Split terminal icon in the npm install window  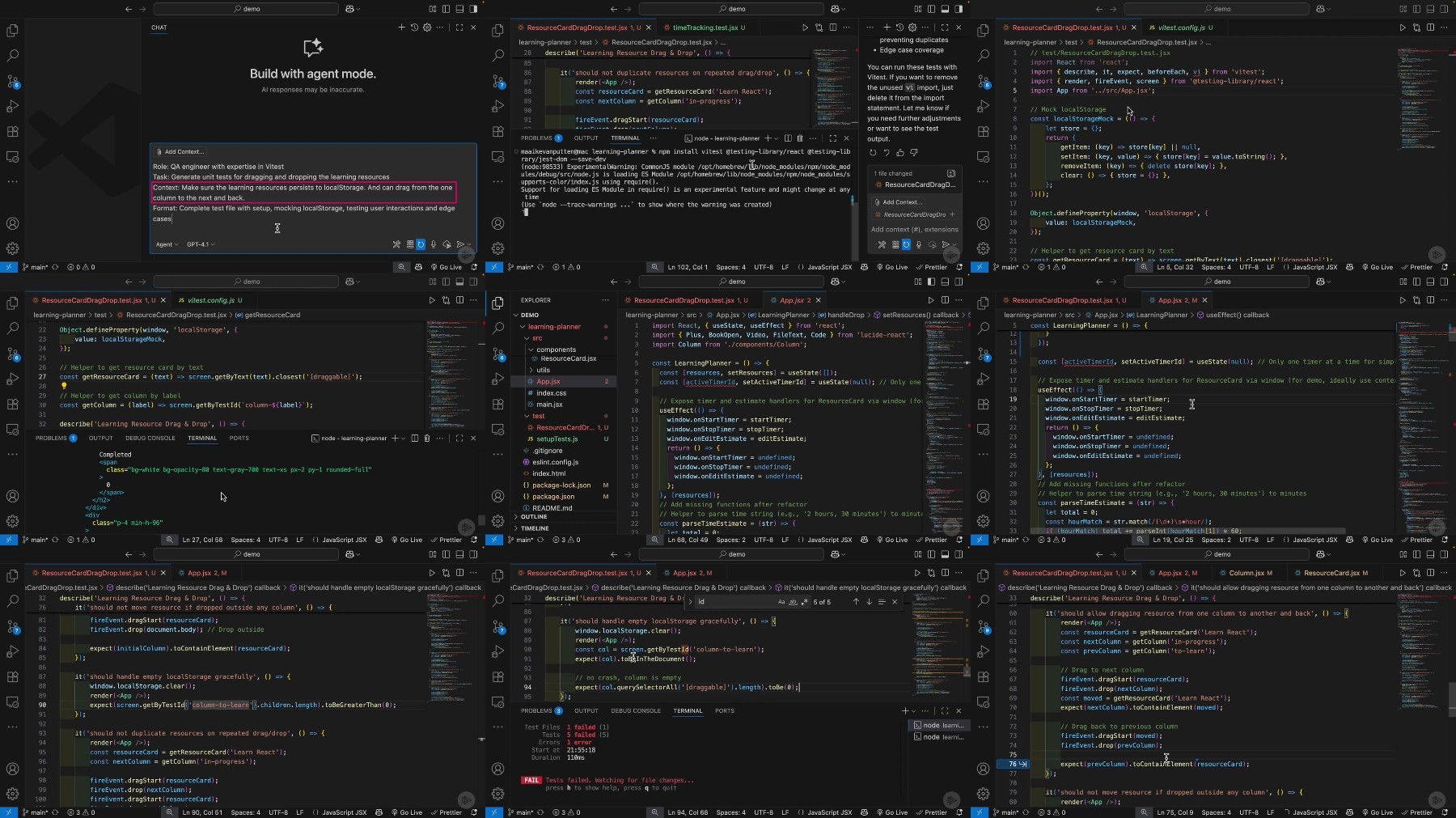tap(787, 138)
